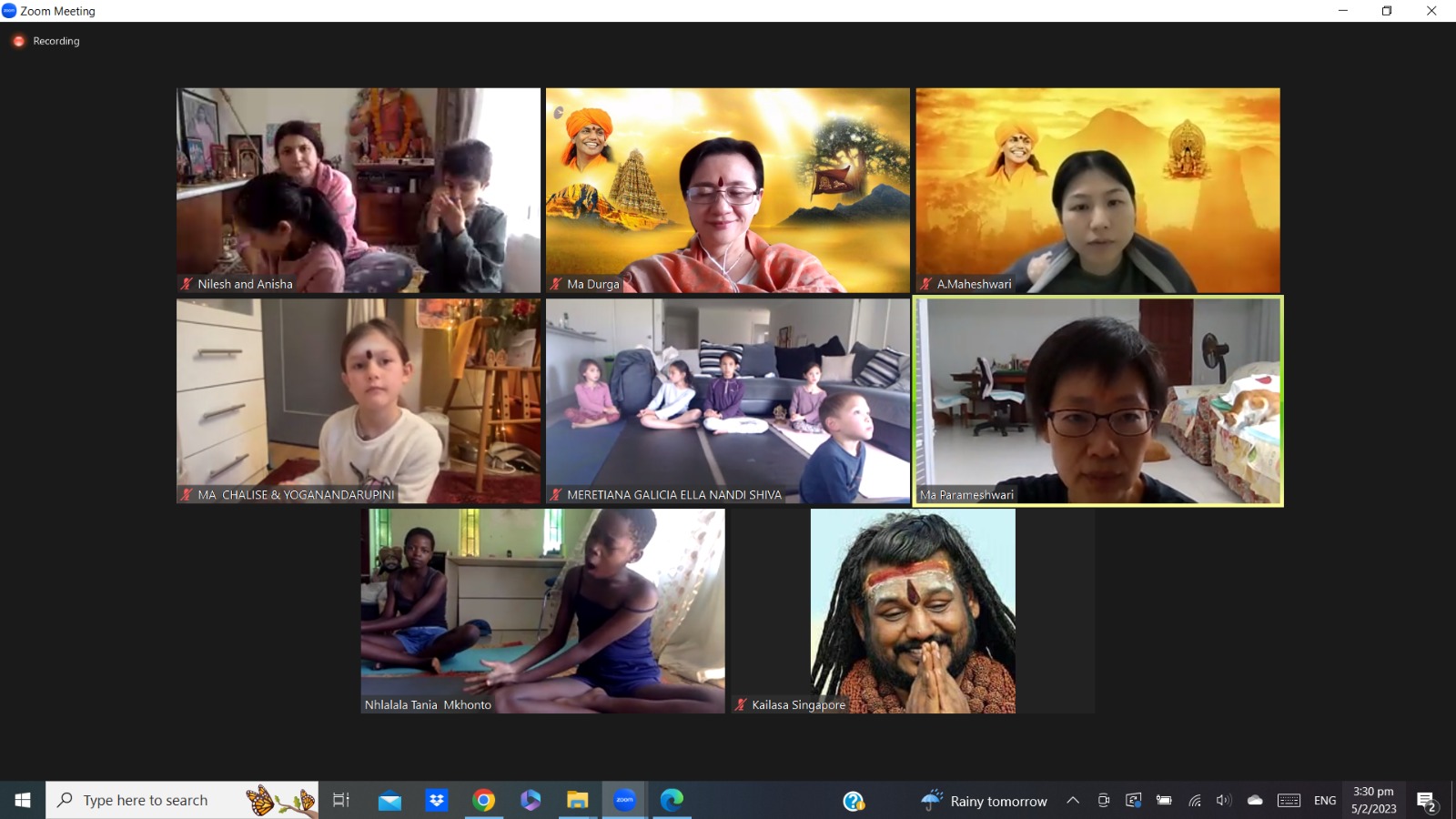This screenshot has height=819, width=1456.
Task: Switch to Google Chrome in taskbar
Action: (484, 800)
